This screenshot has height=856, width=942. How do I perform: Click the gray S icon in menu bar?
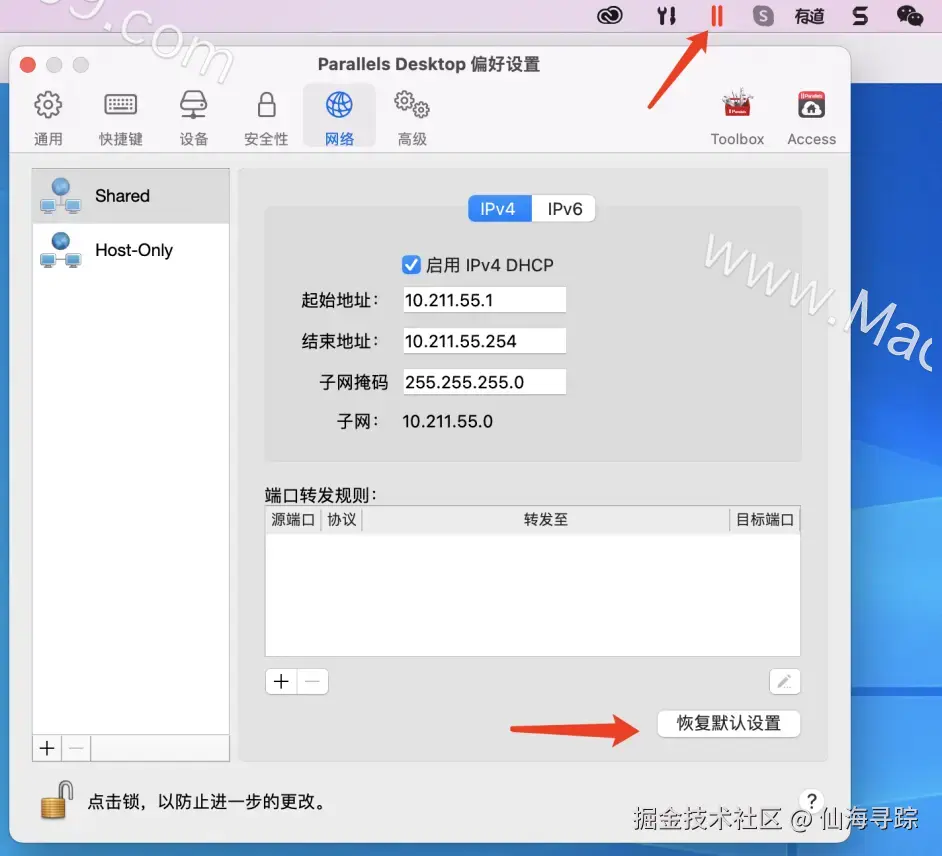tap(763, 16)
